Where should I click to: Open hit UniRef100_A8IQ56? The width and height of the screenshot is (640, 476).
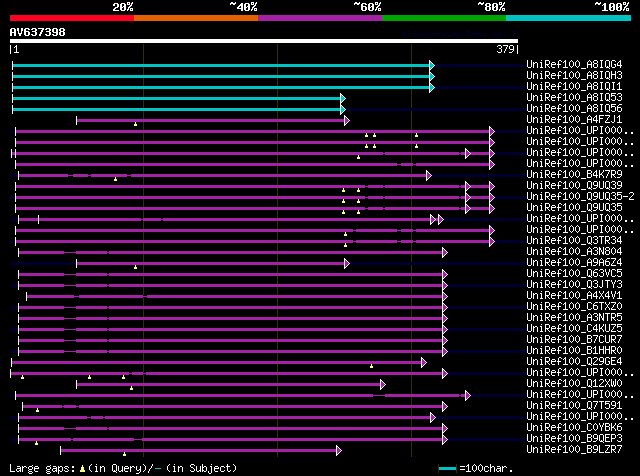pos(574,108)
